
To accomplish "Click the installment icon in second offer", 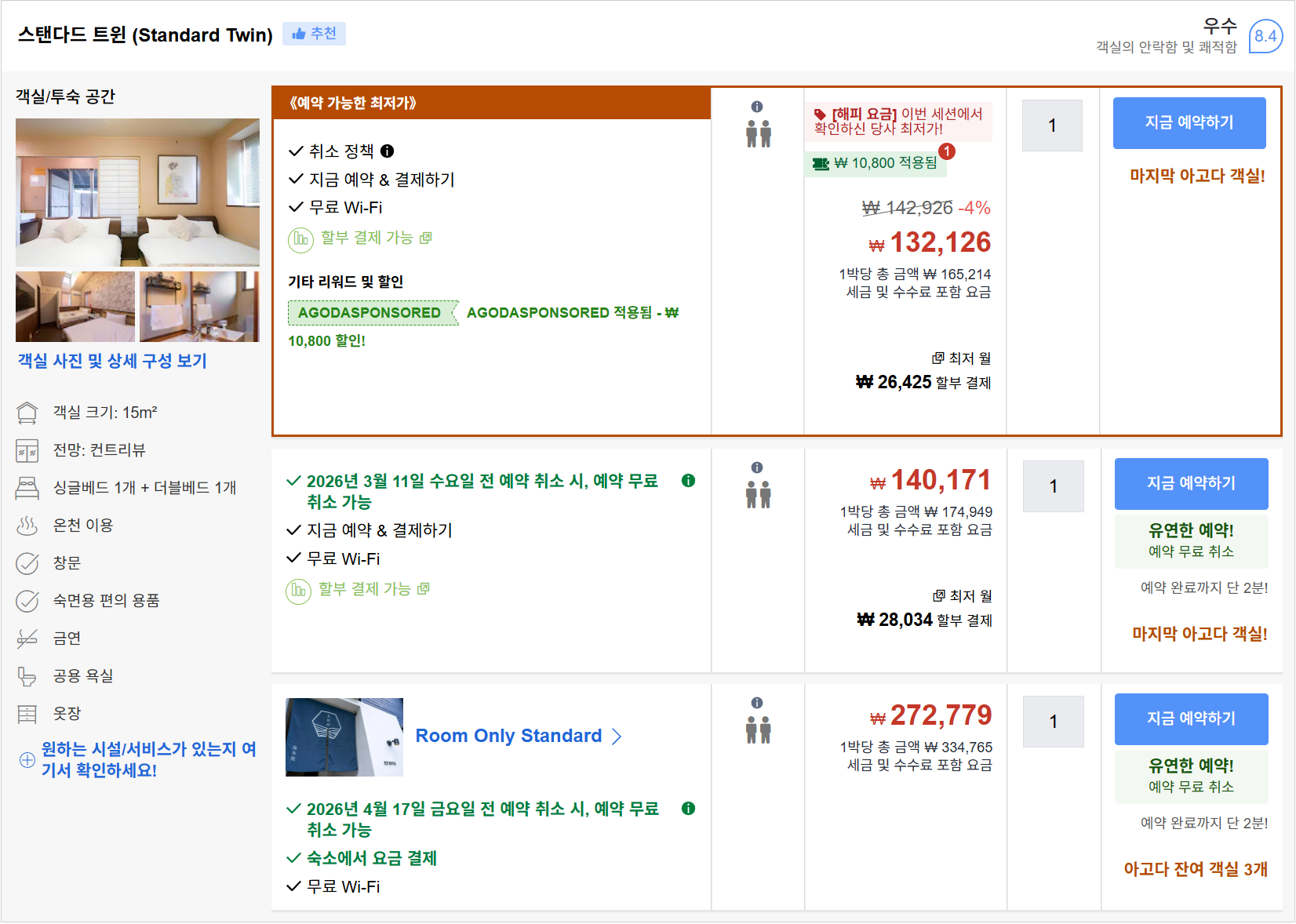I will click(298, 590).
